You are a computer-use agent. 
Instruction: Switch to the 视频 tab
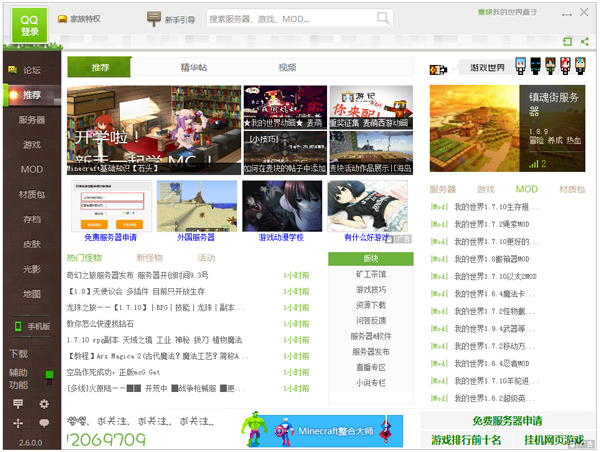coord(287,67)
